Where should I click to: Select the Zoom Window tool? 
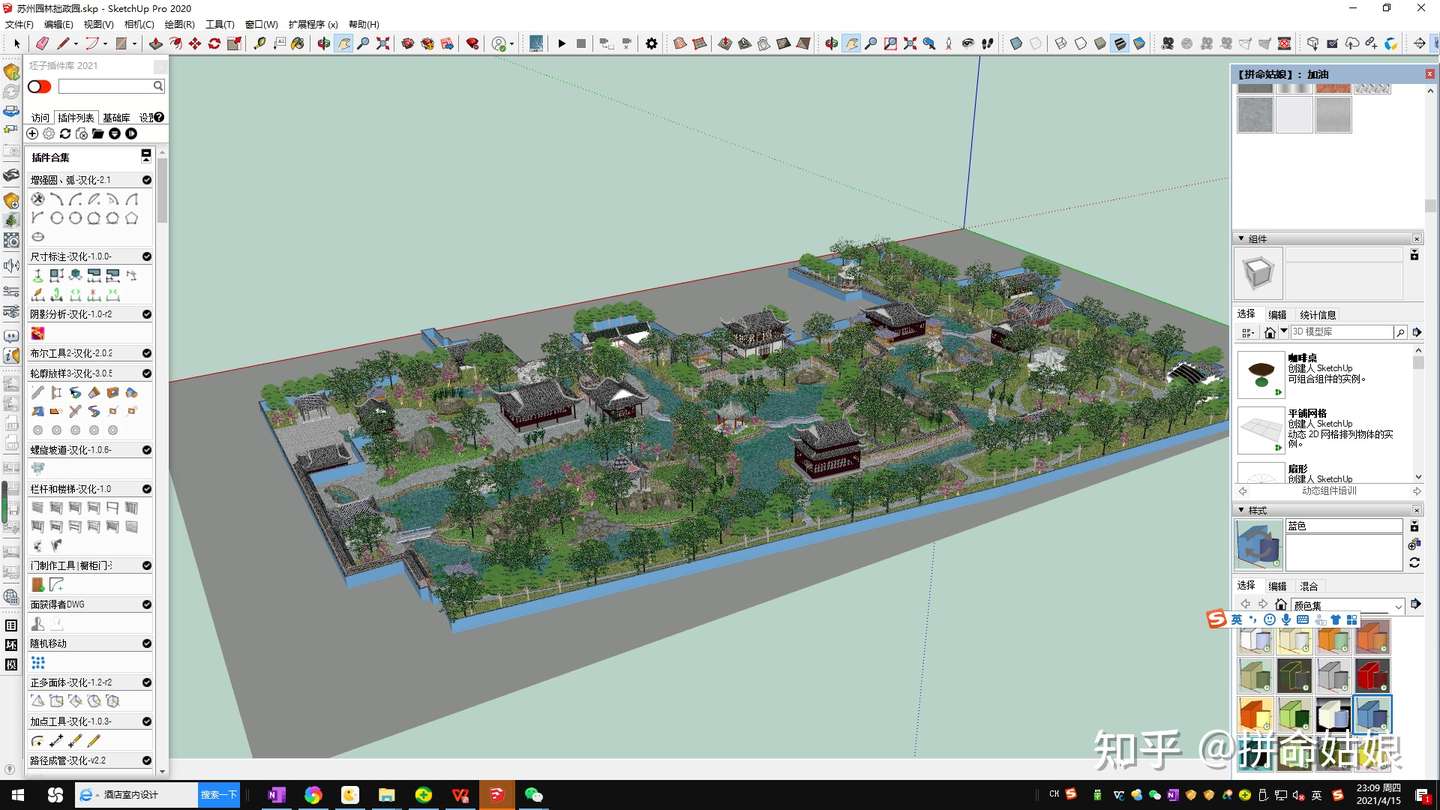click(x=890, y=43)
